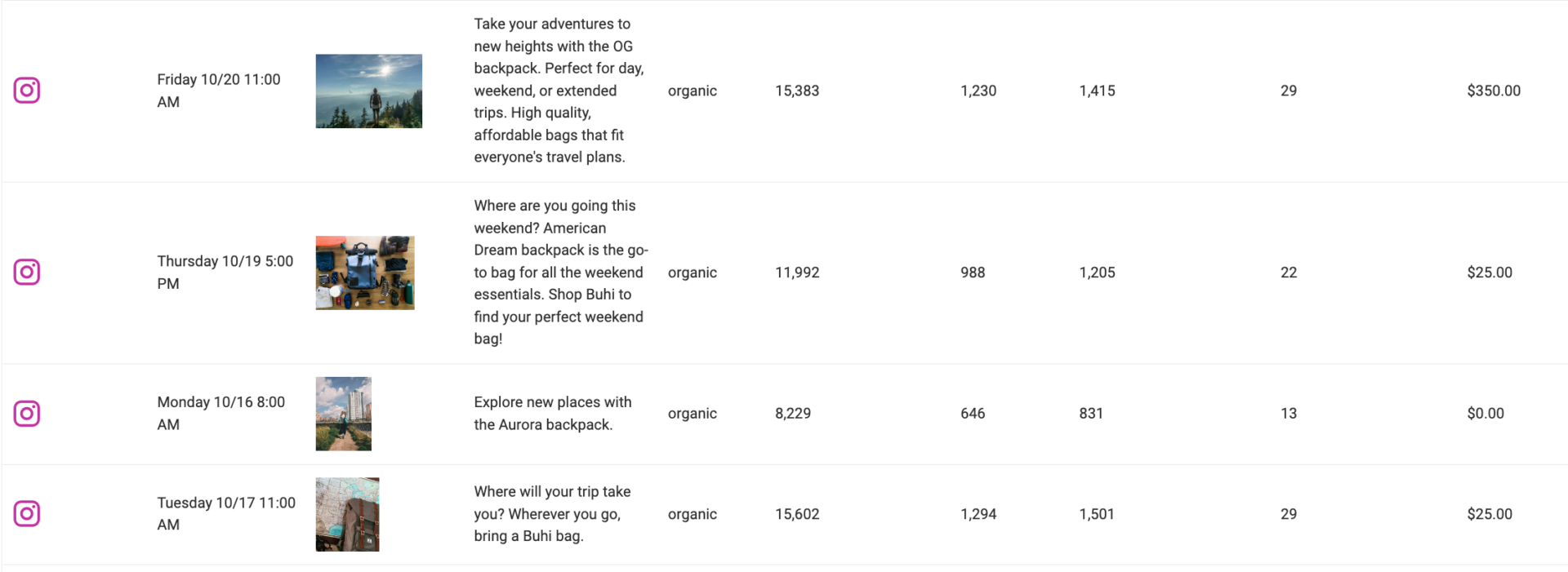Image resolution: width=1568 pixels, height=572 pixels.
Task: Click the OG backpack post caption
Action: (x=559, y=91)
